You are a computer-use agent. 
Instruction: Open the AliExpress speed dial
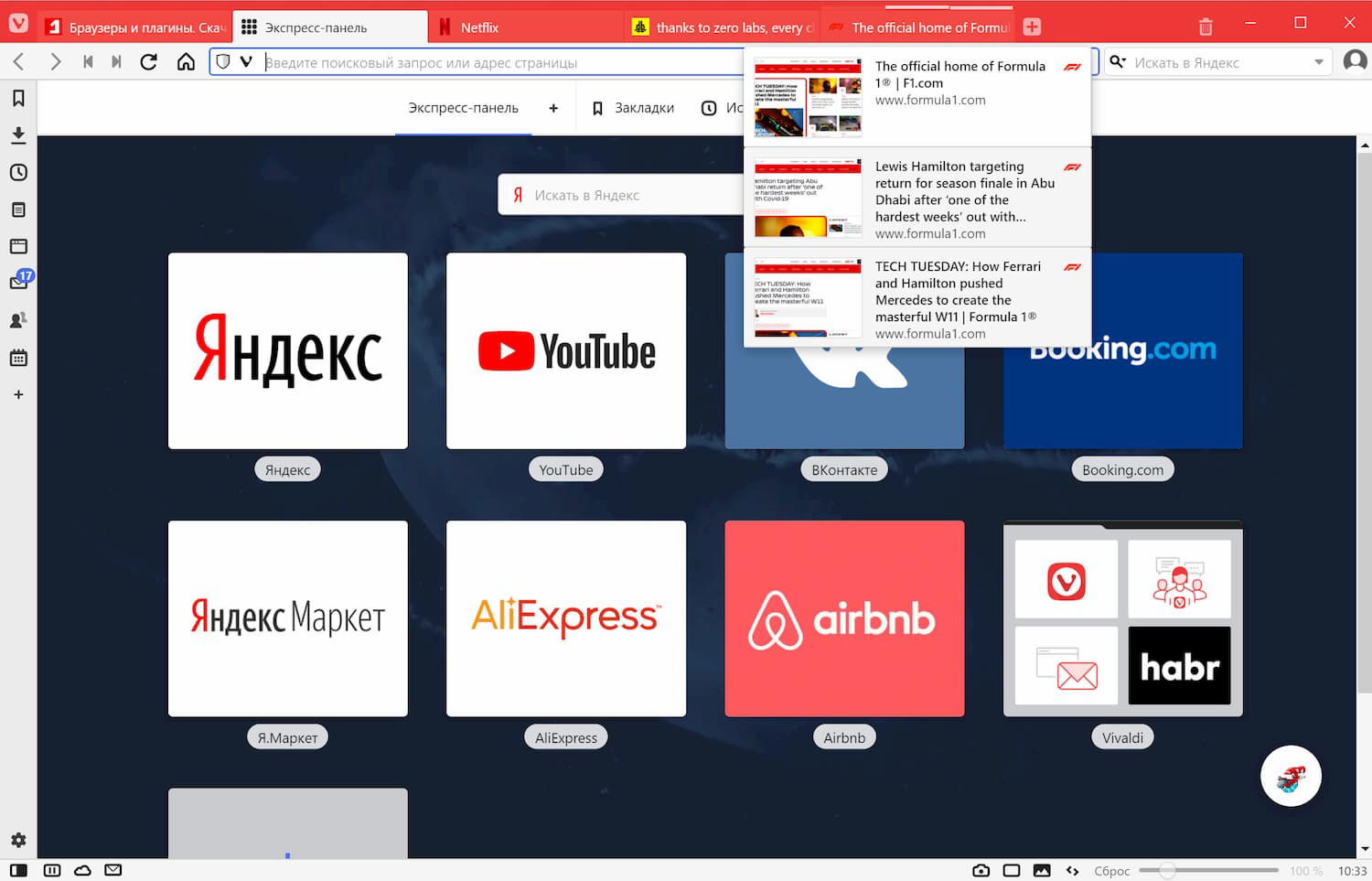coord(566,618)
